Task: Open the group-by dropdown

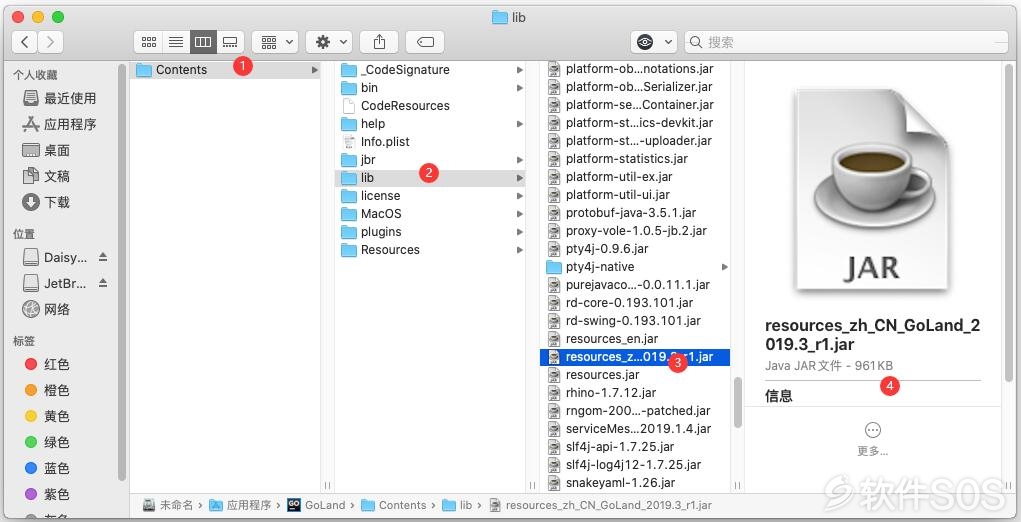Action: point(275,42)
